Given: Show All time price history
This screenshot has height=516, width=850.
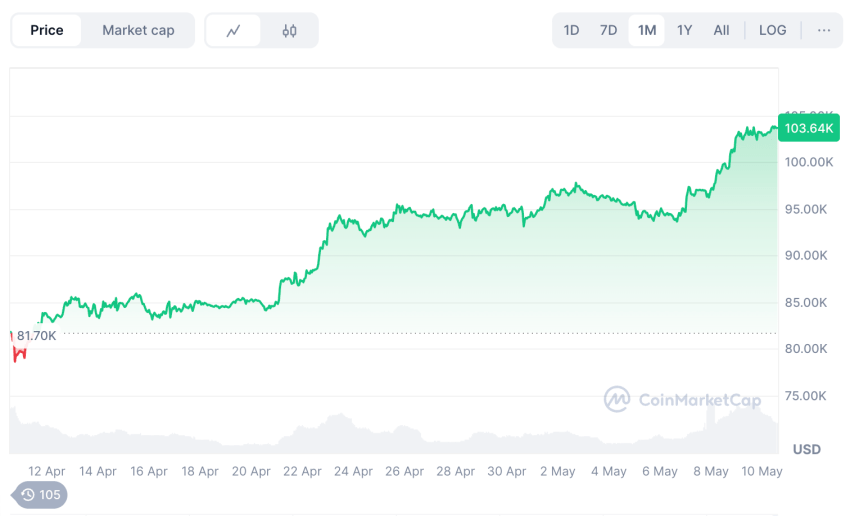Looking at the screenshot, I should (x=721, y=30).
